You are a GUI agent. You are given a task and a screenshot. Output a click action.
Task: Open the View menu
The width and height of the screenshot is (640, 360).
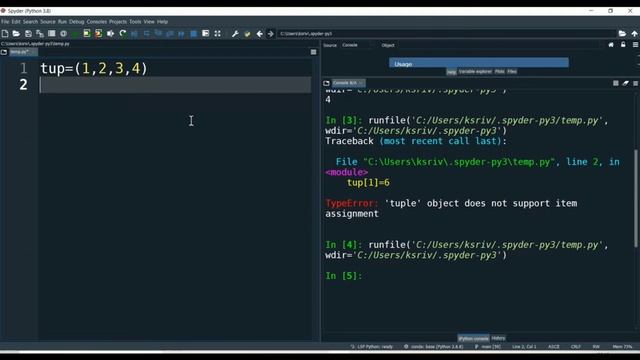coord(149,22)
